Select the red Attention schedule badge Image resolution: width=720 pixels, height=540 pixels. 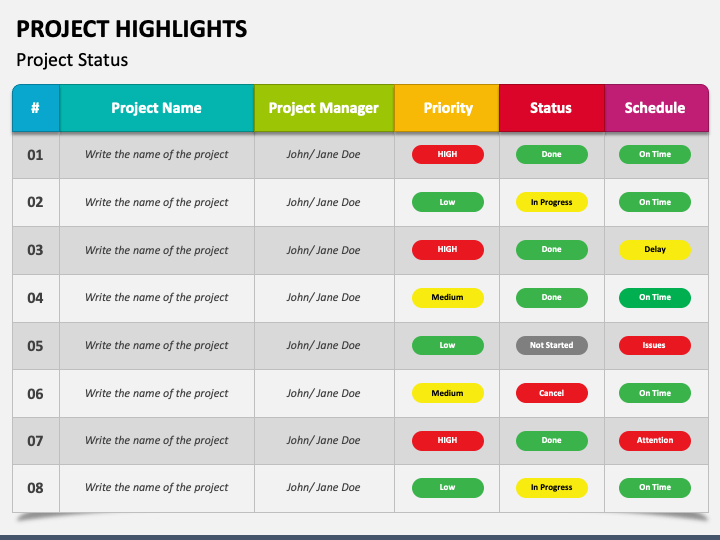point(655,440)
